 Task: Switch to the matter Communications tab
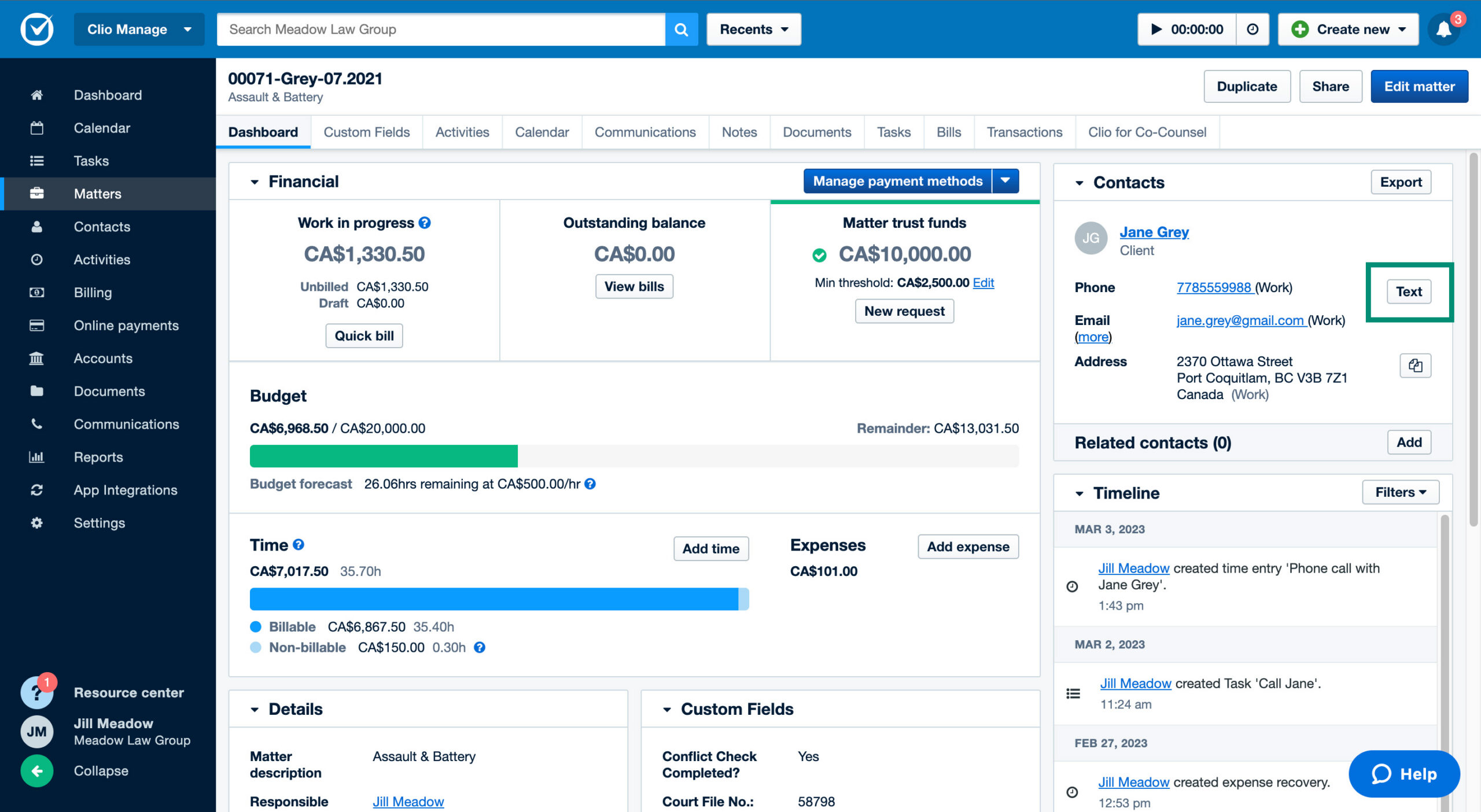pyautogui.click(x=645, y=132)
